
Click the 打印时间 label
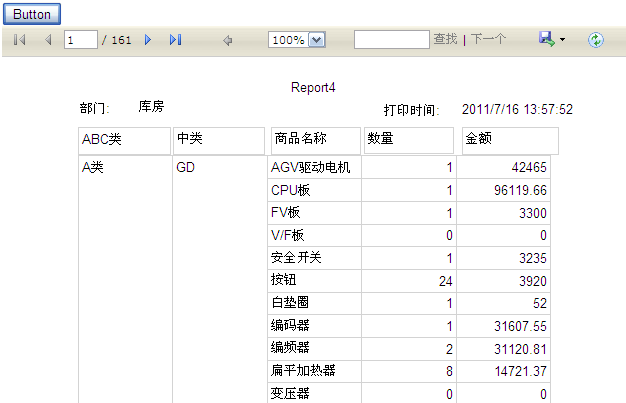pos(411,110)
